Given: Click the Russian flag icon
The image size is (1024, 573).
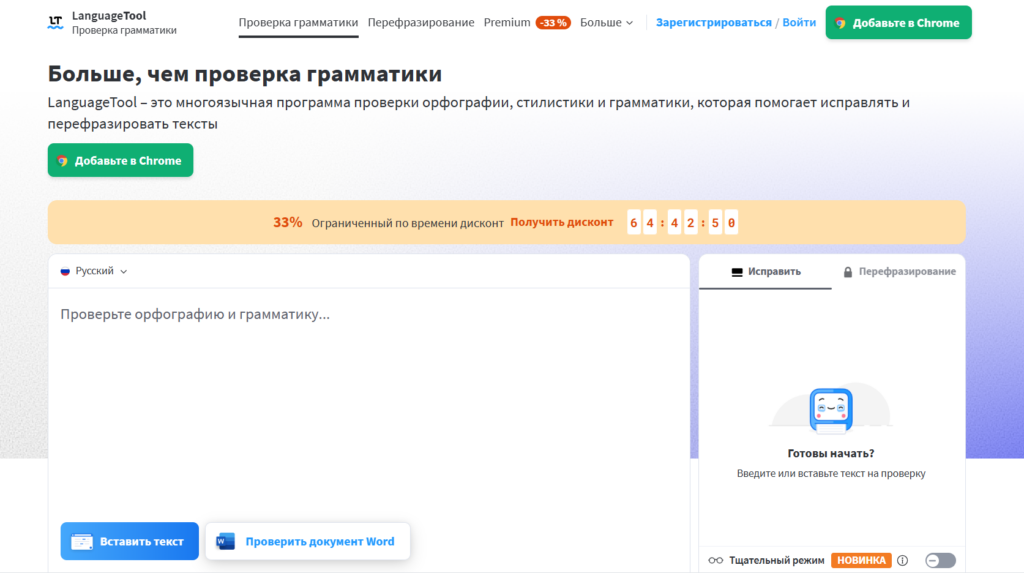Looking at the screenshot, I should [x=65, y=271].
